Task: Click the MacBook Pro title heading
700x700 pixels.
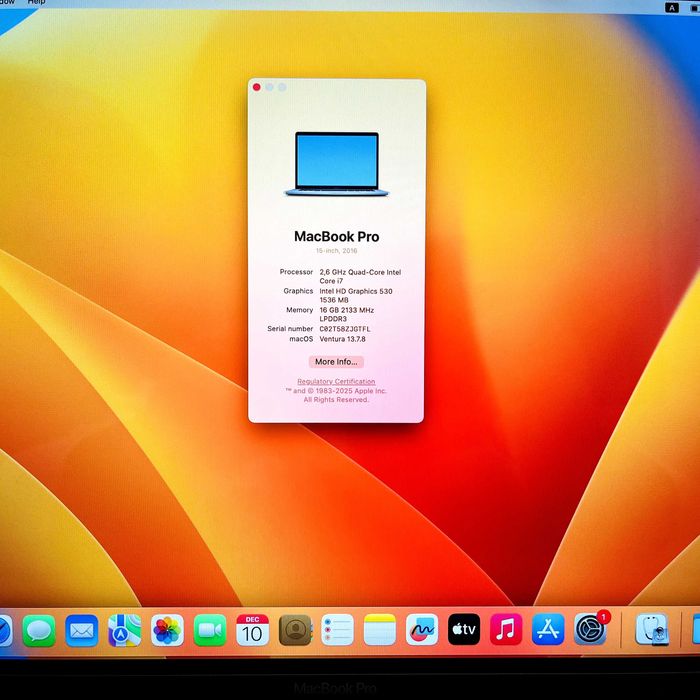Action: tap(337, 237)
